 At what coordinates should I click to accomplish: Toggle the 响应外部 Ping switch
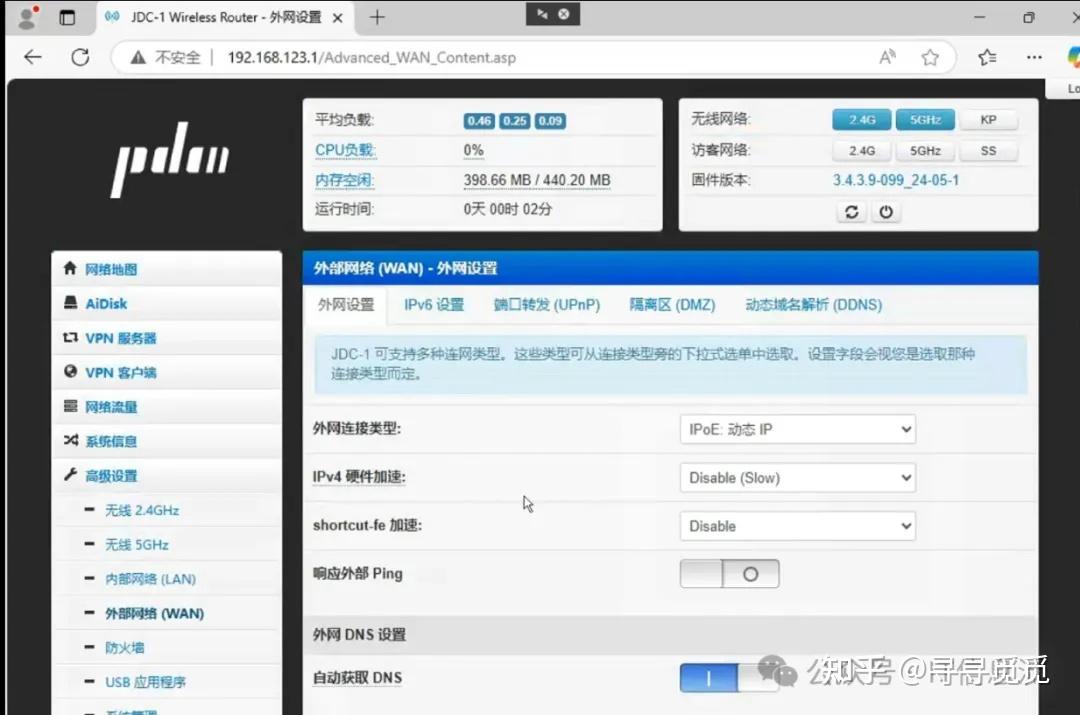click(x=729, y=573)
